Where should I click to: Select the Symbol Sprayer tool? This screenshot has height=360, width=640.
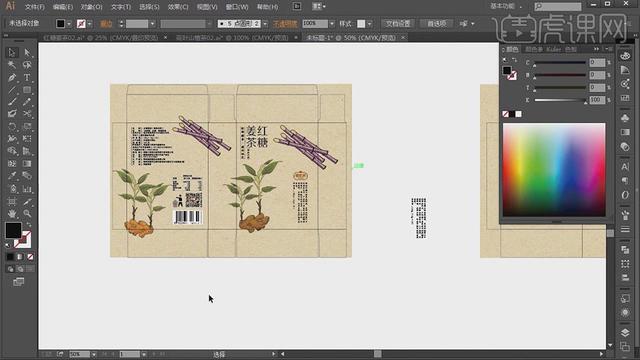point(12,189)
